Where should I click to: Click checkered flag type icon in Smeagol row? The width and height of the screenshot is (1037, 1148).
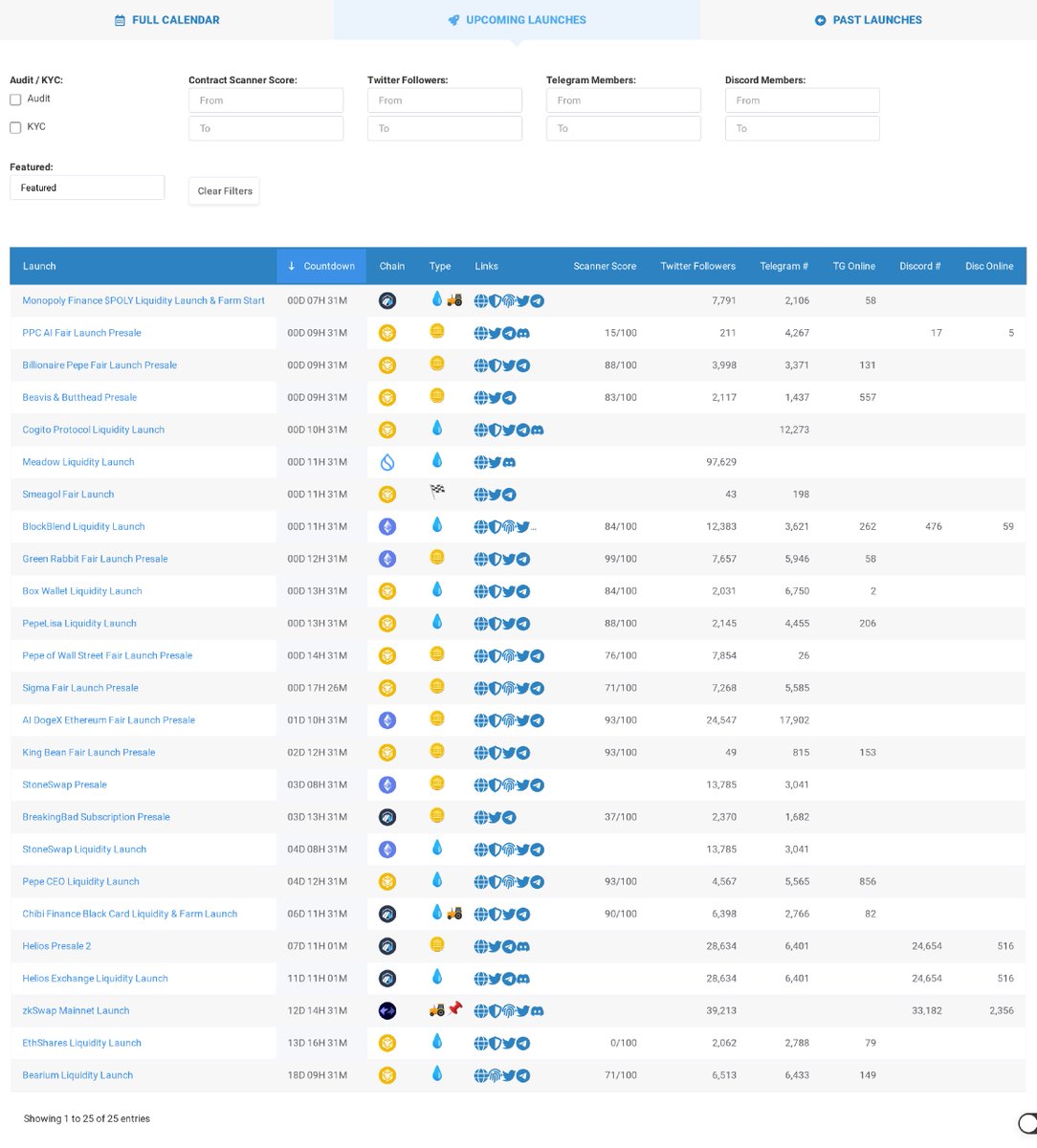[437, 494]
